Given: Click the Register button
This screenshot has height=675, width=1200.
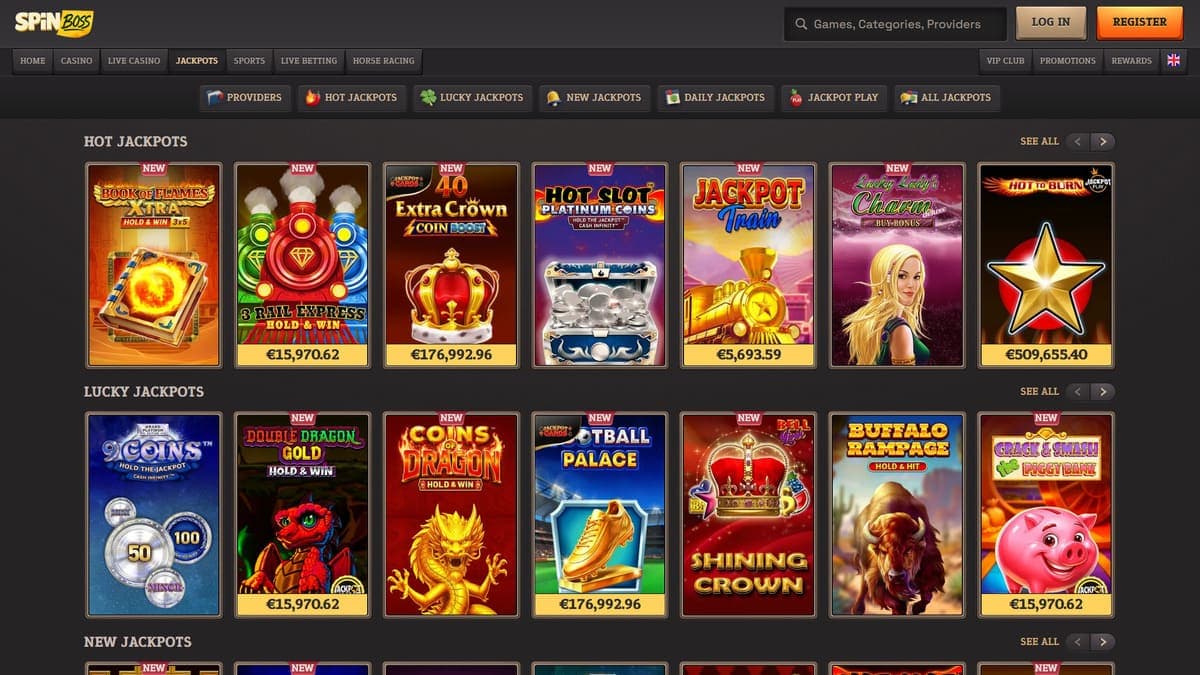Looking at the screenshot, I should pos(1140,22).
